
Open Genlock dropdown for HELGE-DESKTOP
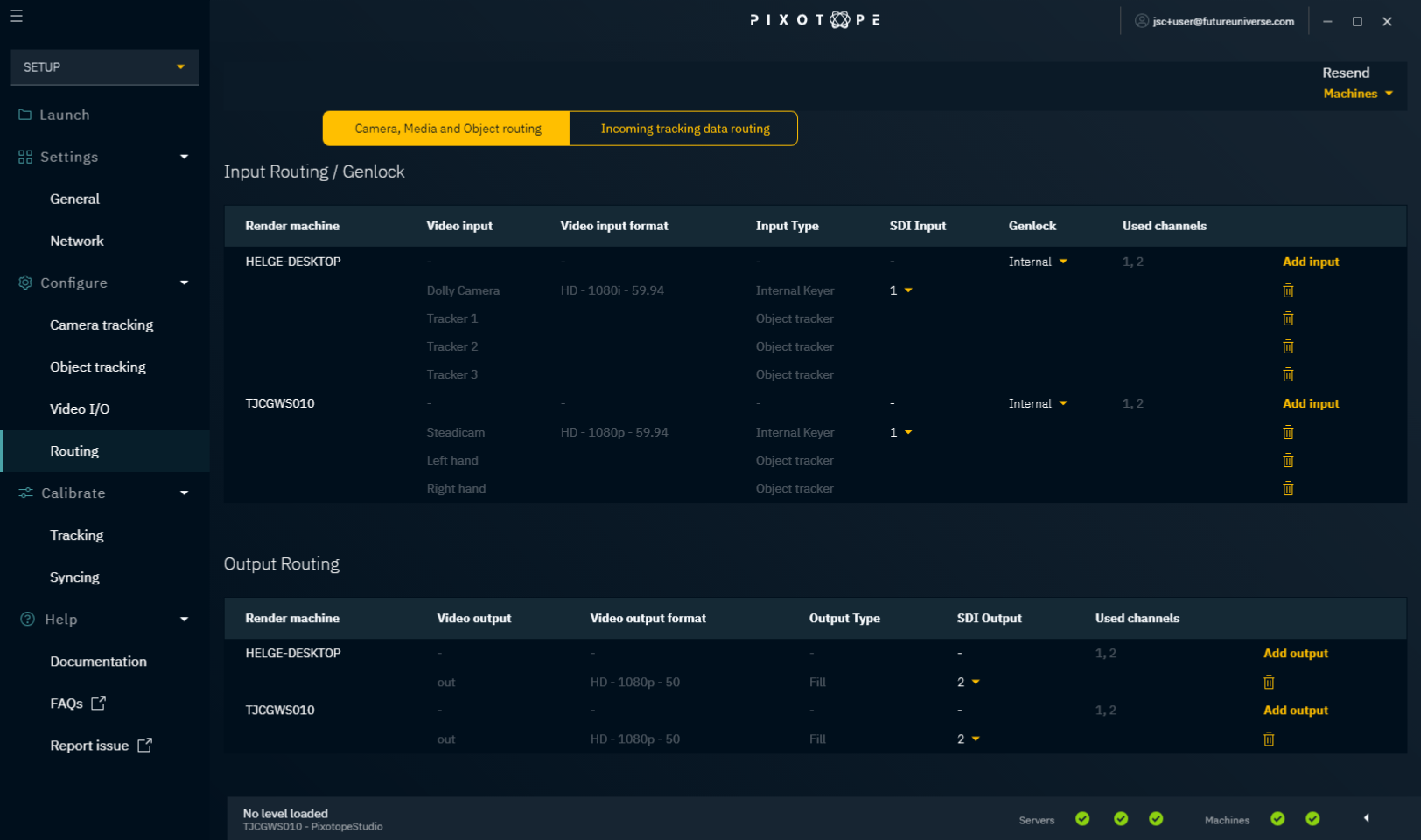(1038, 262)
